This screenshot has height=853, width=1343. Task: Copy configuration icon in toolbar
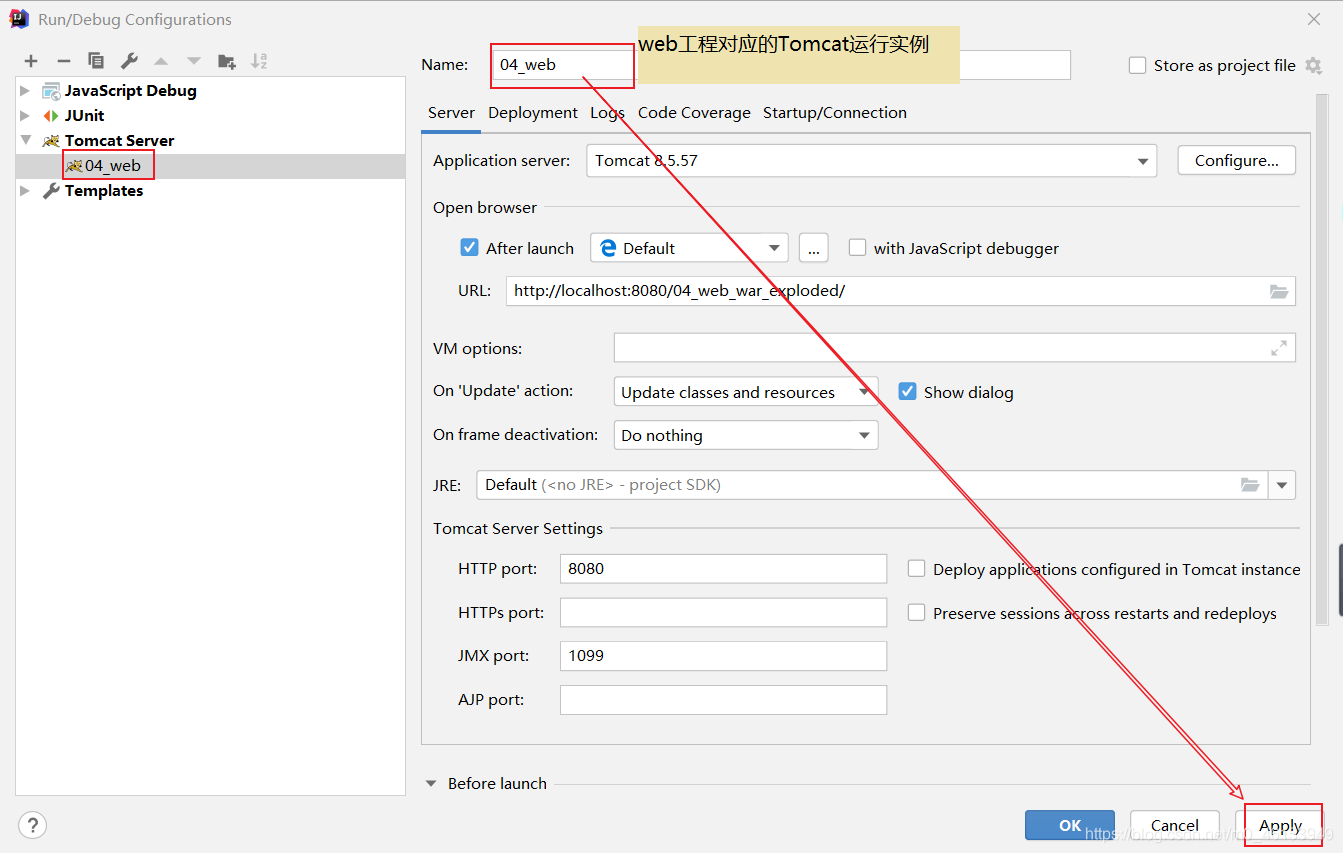96,61
